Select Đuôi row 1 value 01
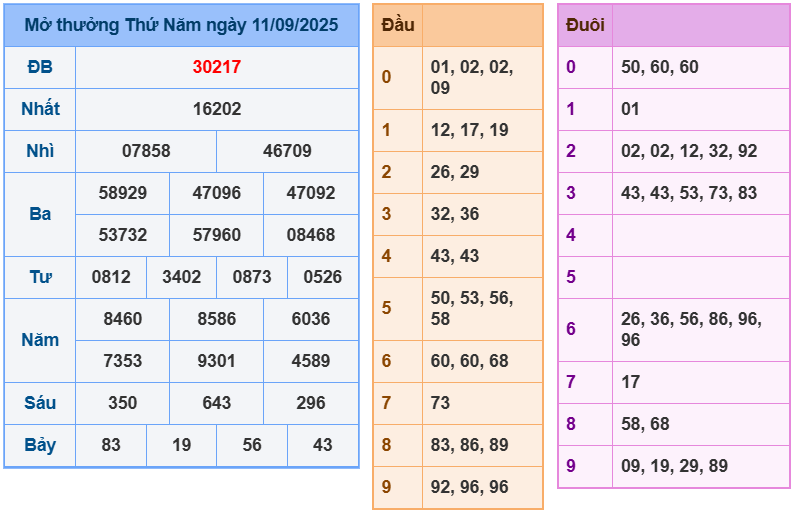The width and height of the screenshot is (792, 512). tap(630, 109)
